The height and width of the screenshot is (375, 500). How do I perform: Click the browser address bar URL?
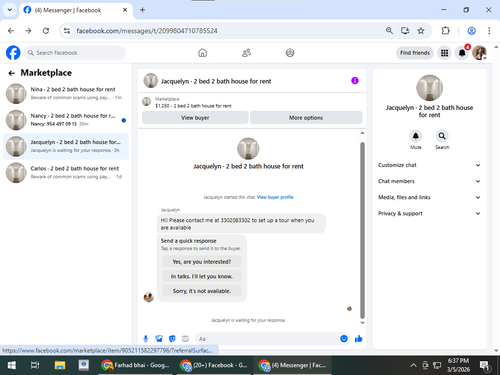coord(147,31)
